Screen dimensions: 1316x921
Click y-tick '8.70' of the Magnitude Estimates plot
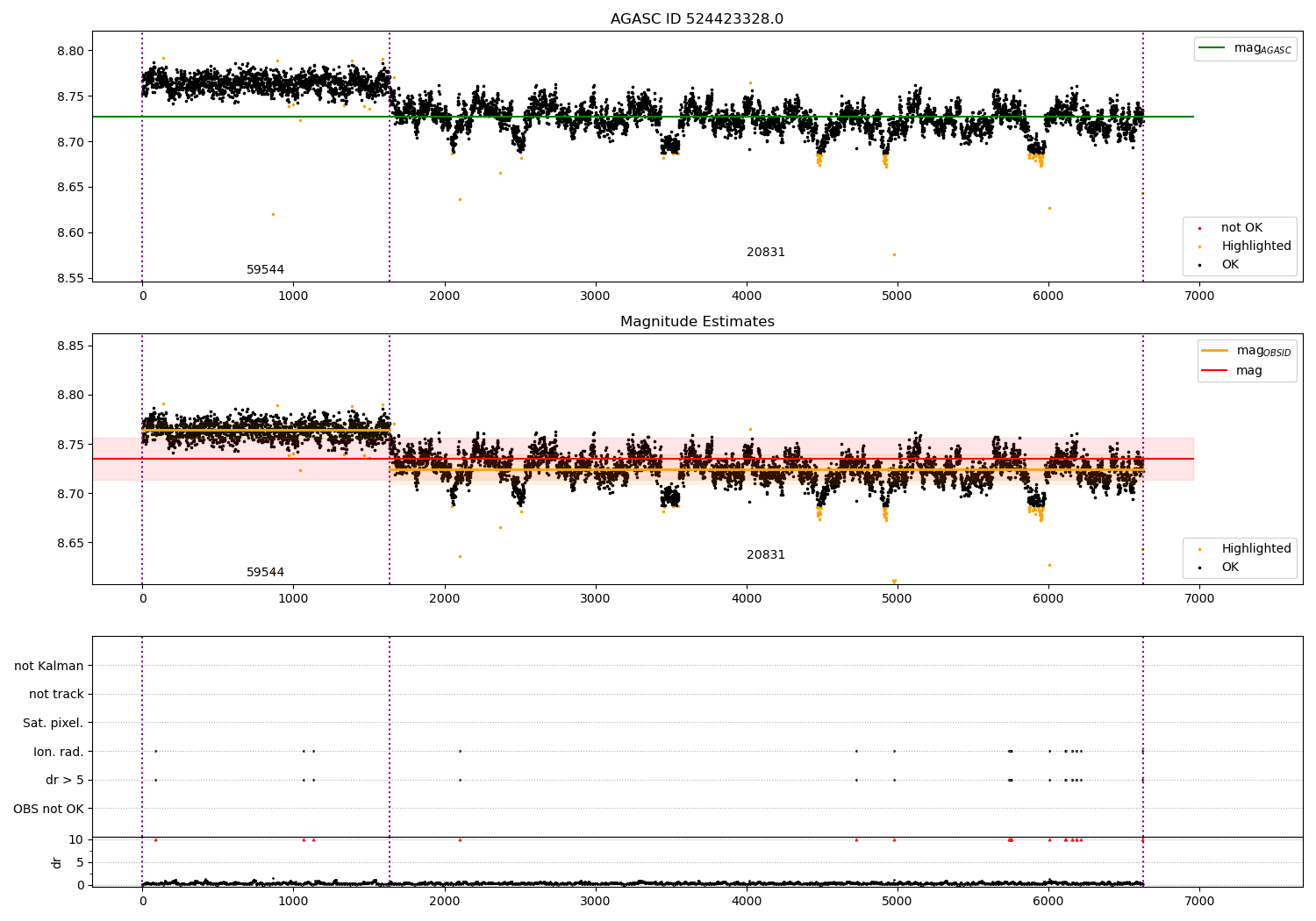71,495
